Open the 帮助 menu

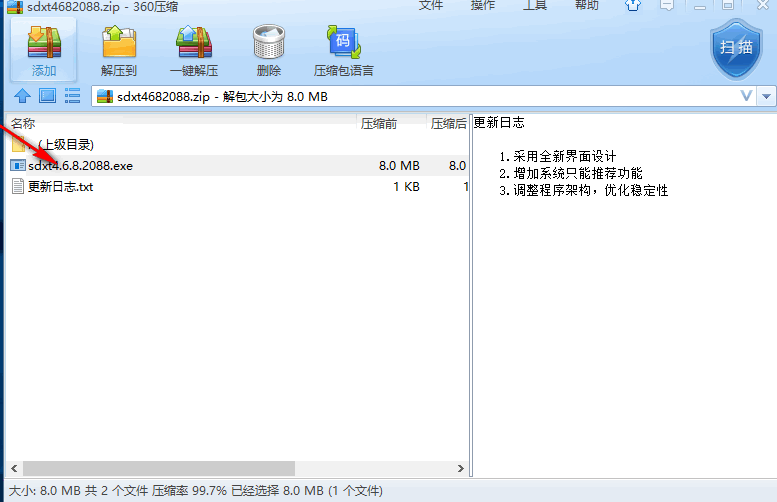point(587,5)
